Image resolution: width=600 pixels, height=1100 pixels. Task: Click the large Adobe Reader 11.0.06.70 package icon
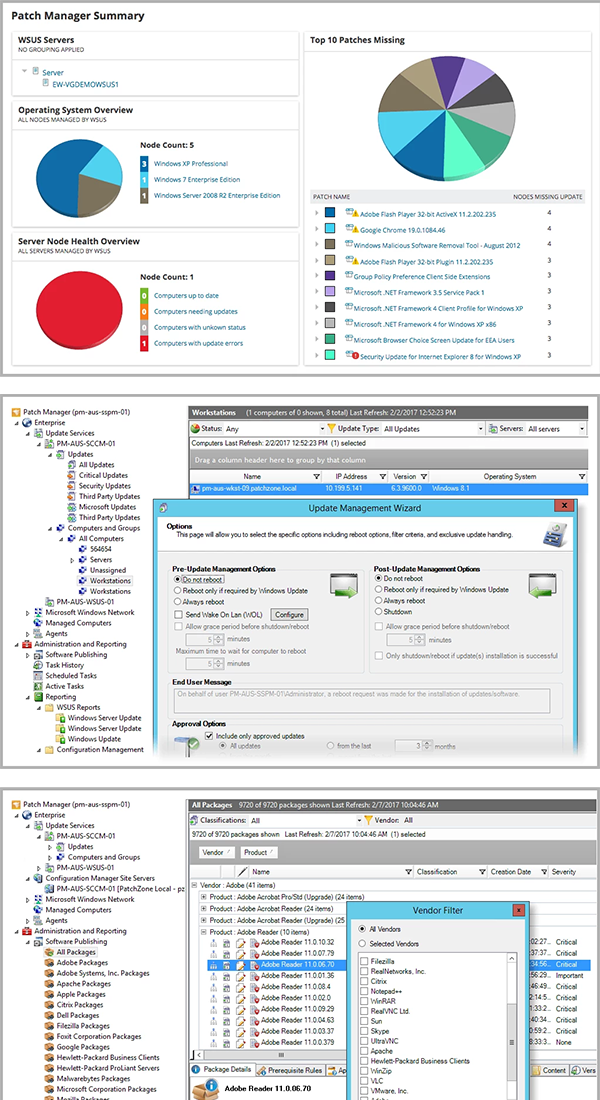coord(205,1091)
